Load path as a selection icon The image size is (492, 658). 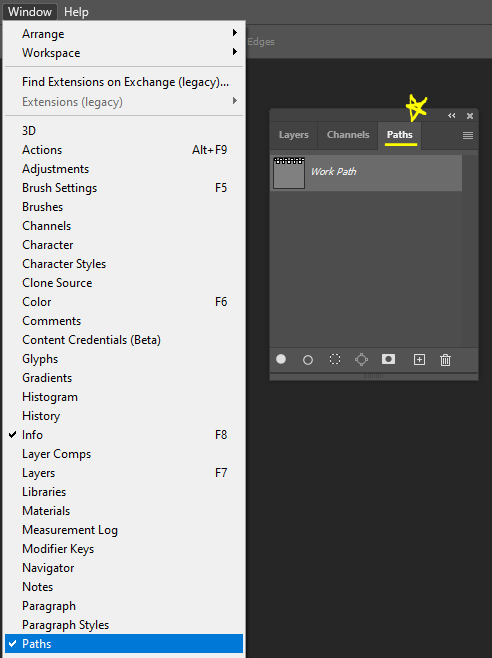tap(335, 359)
